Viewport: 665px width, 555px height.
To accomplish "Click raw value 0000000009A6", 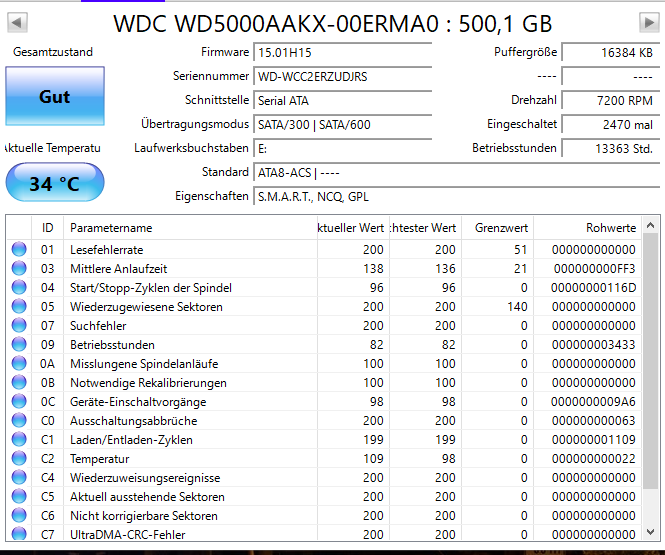I will 593,402.
